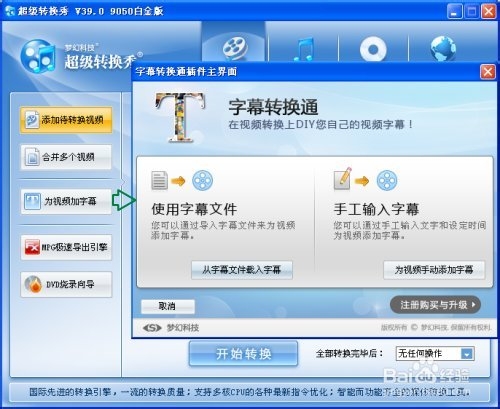Click the pencil notepad icon for manual subtitles
Image resolution: width=500 pixels, height=409 pixels.
[343, 179]
